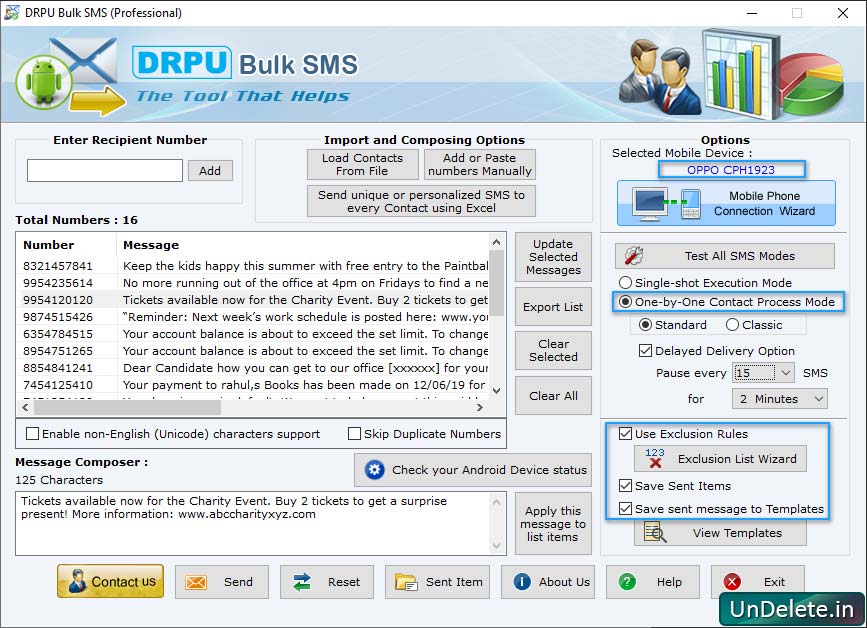Click Apply this message to list items

click(553, 524)
